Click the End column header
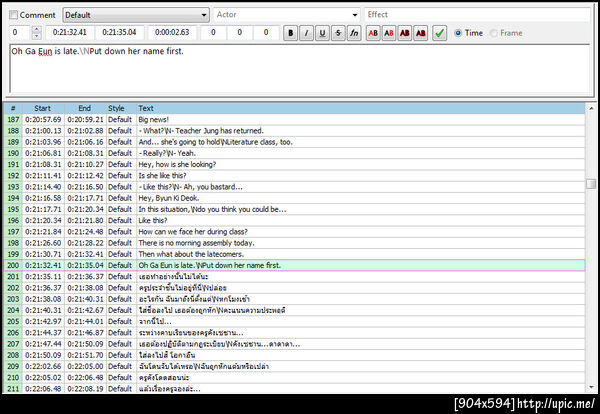 coord(85,108)
